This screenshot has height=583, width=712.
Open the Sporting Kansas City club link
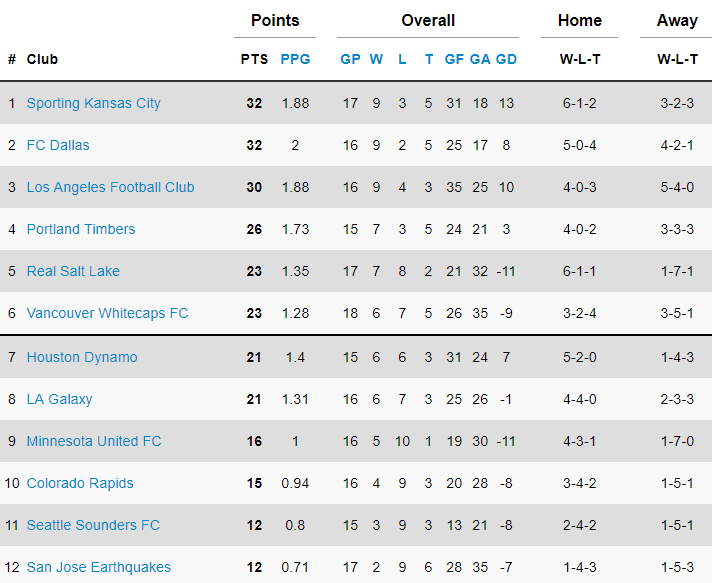(93, 103)
